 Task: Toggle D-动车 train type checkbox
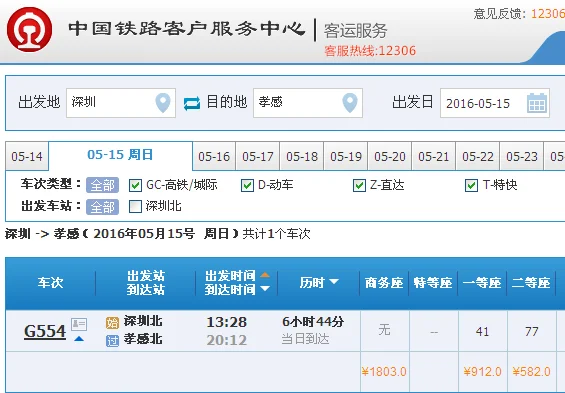point(247,186)
